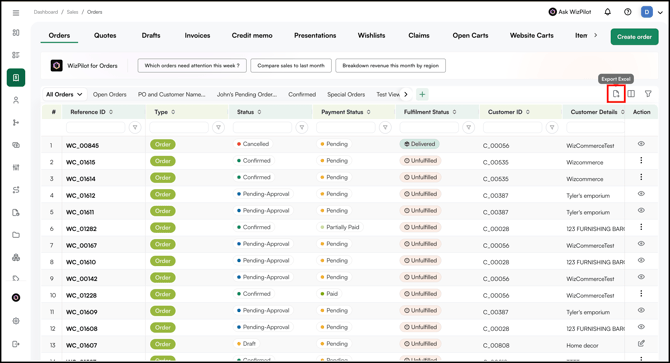
Task: Open the Claims tab
Action: point(419,35)
